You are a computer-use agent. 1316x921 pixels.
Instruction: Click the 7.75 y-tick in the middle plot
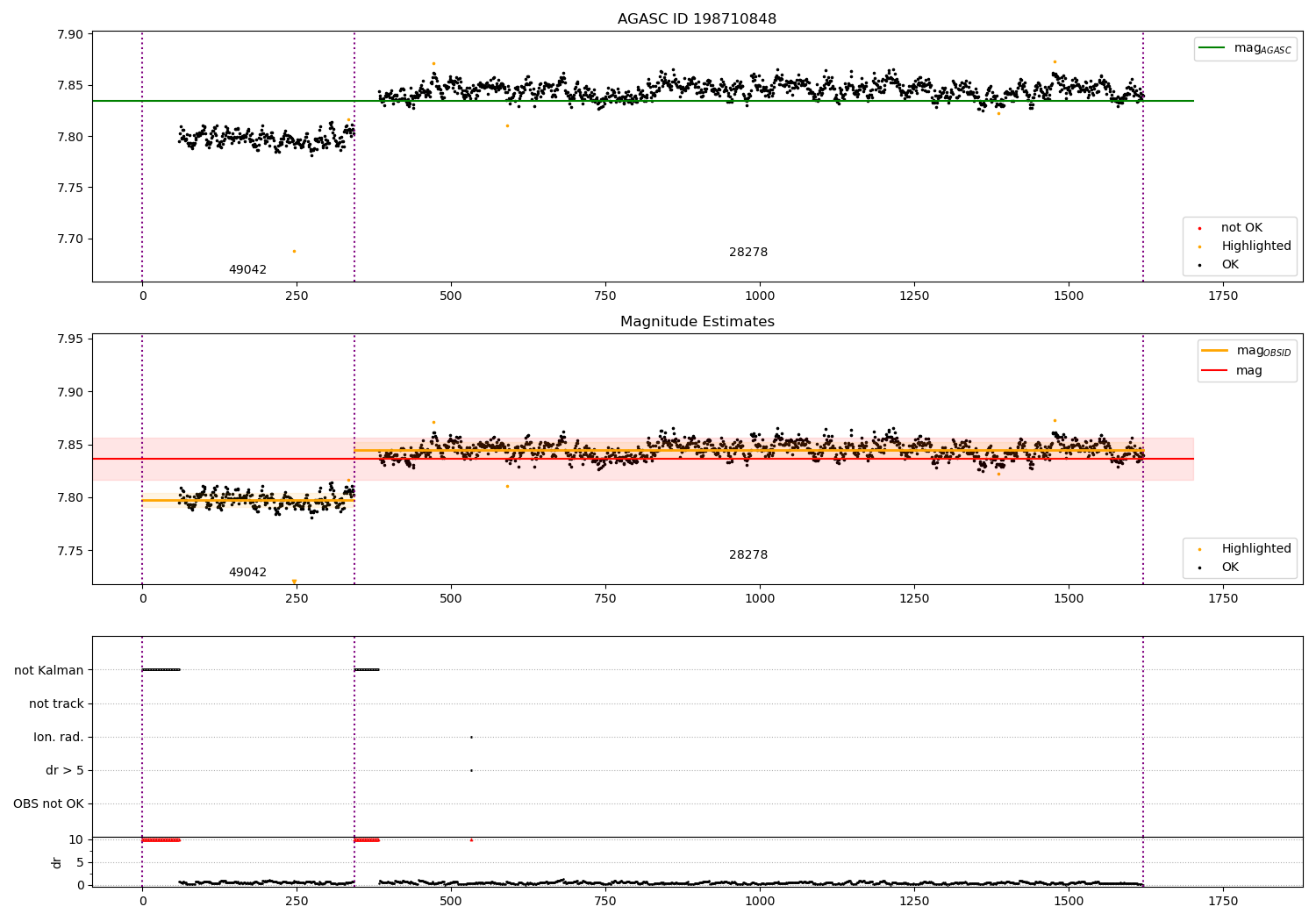pyautogui.click(x=71, y=551)
